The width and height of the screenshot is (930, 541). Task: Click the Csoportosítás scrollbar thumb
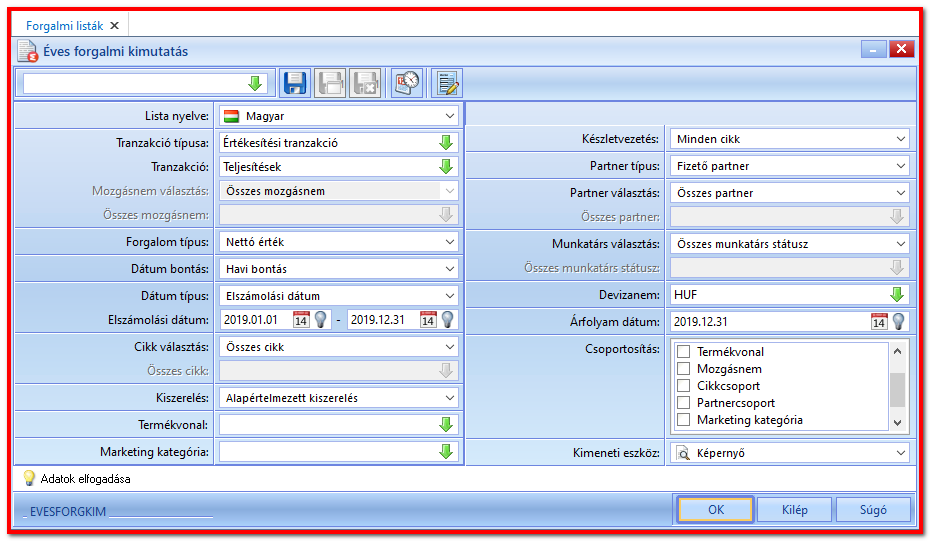pyautogui.click(x=897, y=390)
